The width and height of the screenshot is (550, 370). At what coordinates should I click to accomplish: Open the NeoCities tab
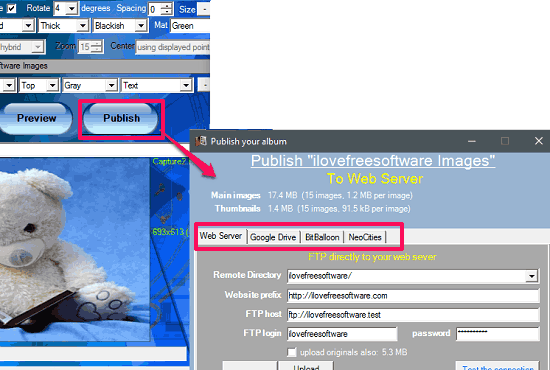pos(365,237)
